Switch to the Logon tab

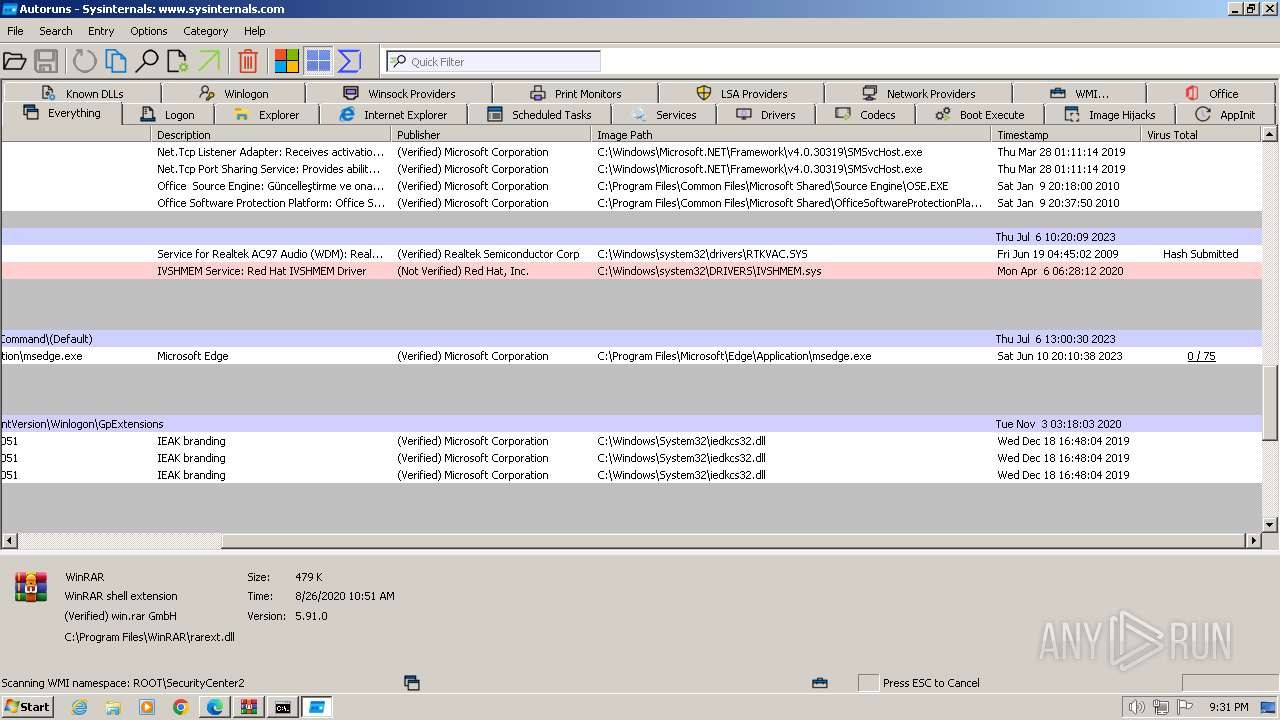click(167, 115)
